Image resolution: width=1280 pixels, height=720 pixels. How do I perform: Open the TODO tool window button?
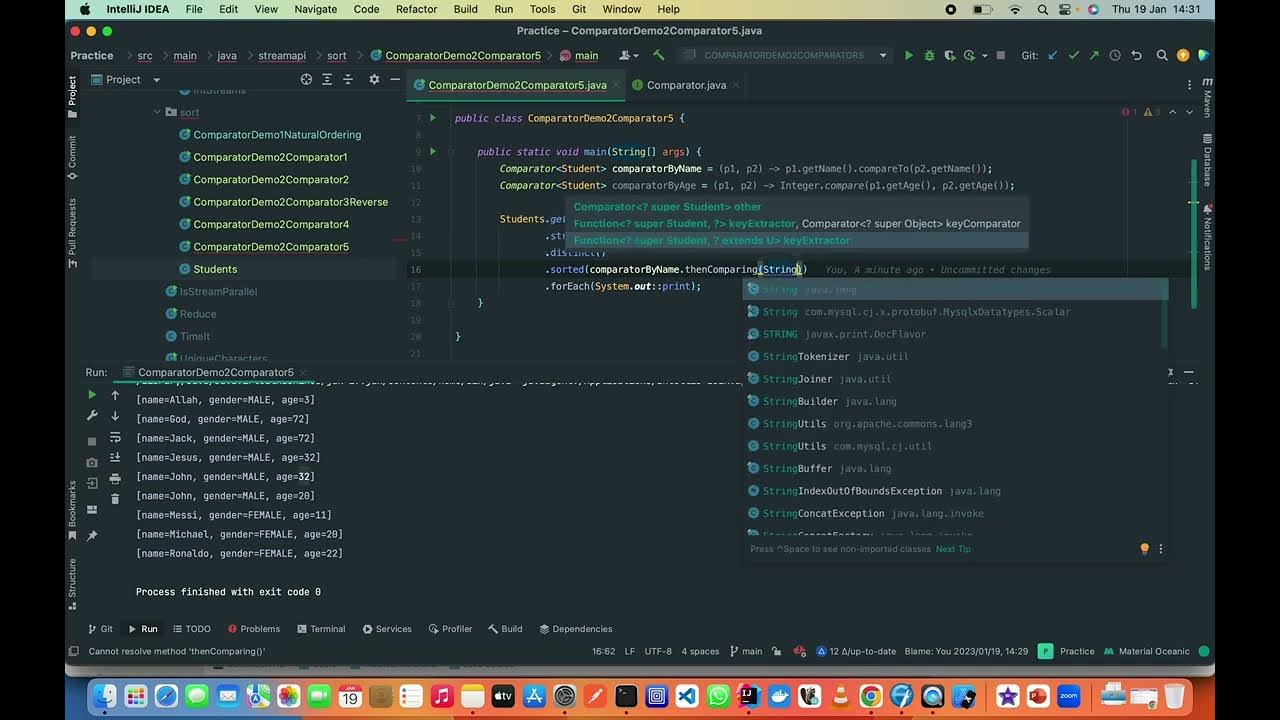(191, 629)
